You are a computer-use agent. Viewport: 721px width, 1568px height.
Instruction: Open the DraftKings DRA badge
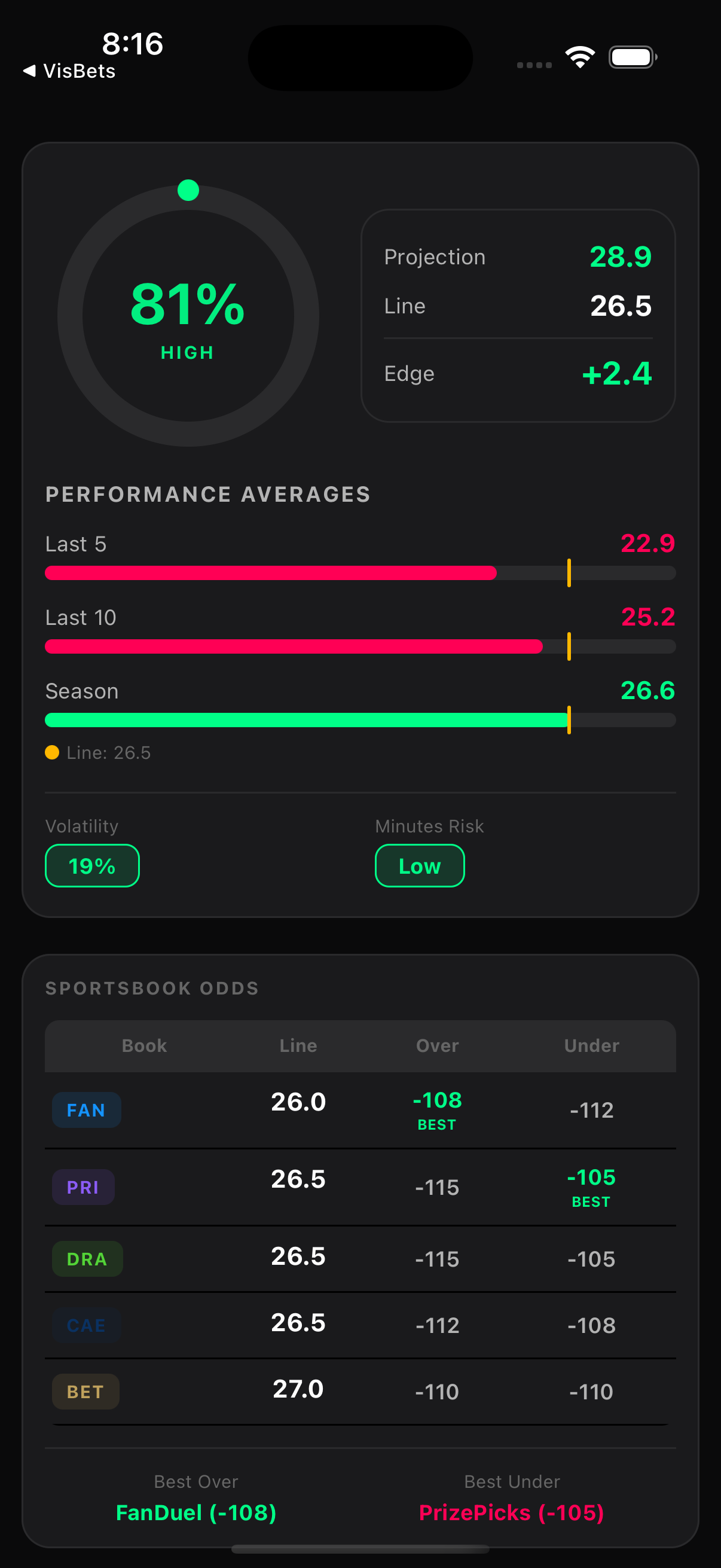click(x=87, y=1258)
